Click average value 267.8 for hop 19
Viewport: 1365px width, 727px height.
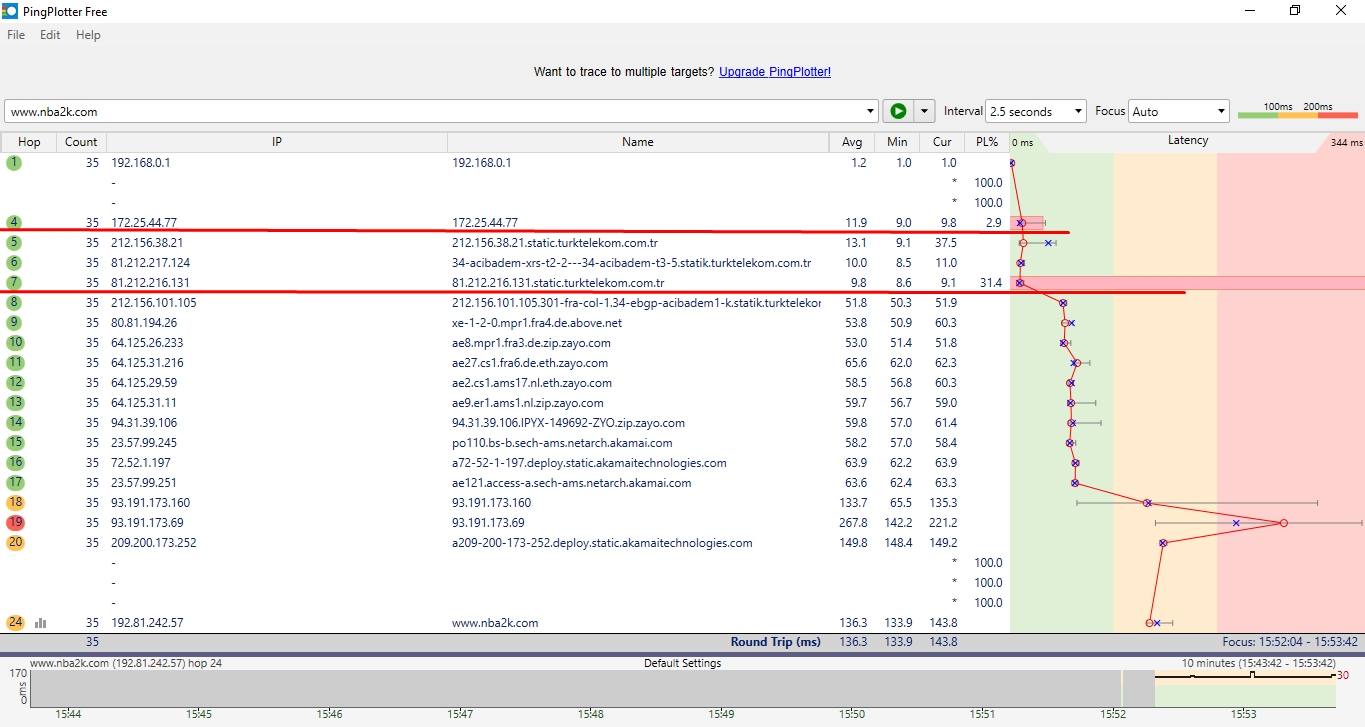coord(853,523)
